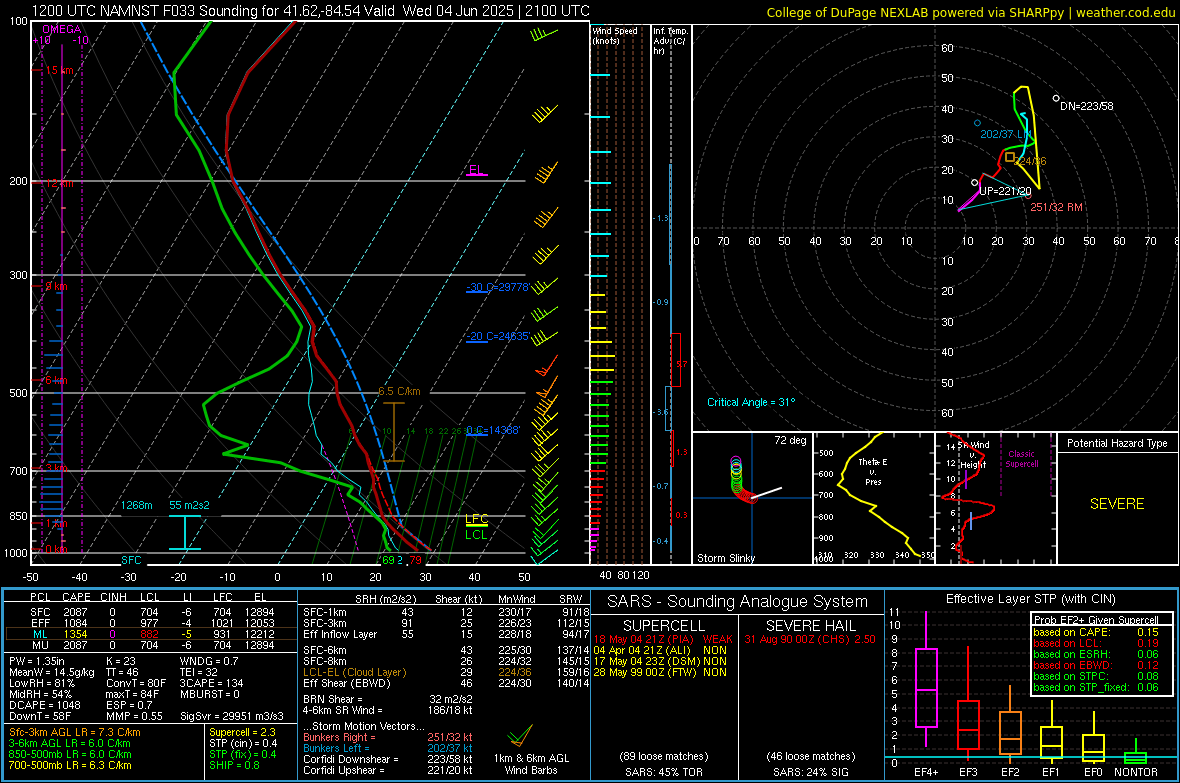This screenshot has width=1180, height=783.
Task: Click the OMEGA label
Action: (x=62, y=29)
